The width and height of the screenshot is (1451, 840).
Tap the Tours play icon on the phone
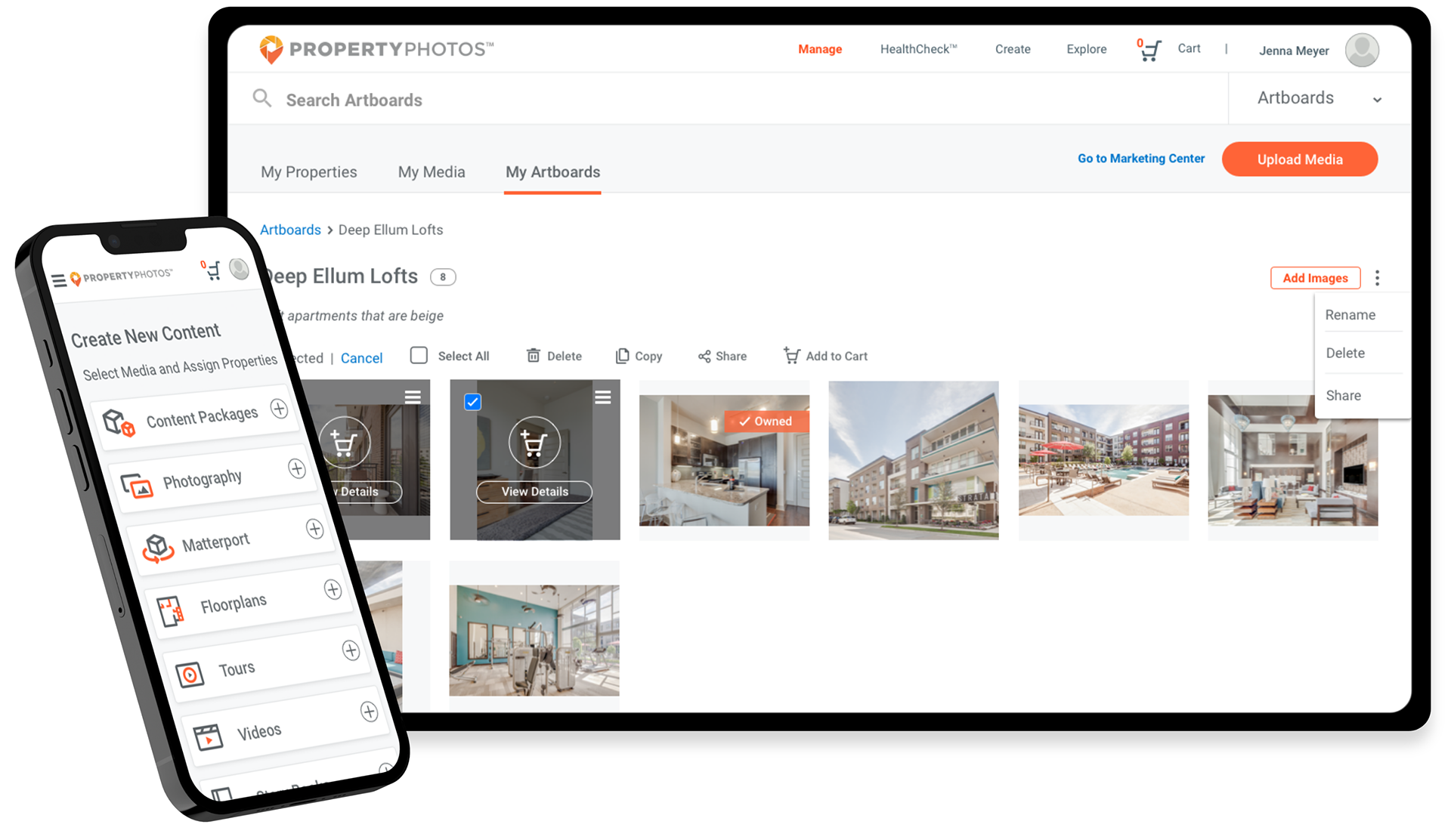(x=190, y=674)
